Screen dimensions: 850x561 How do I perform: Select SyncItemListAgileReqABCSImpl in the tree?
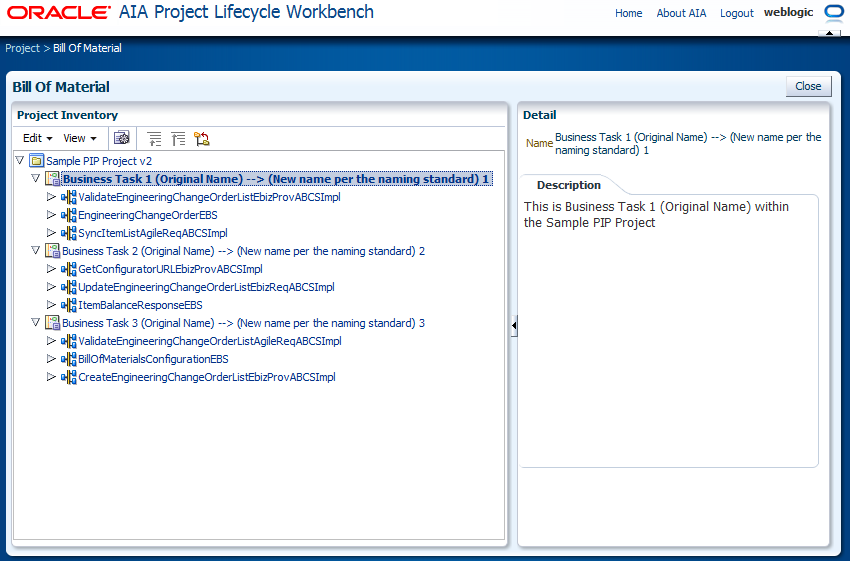[x=153, y=233]
